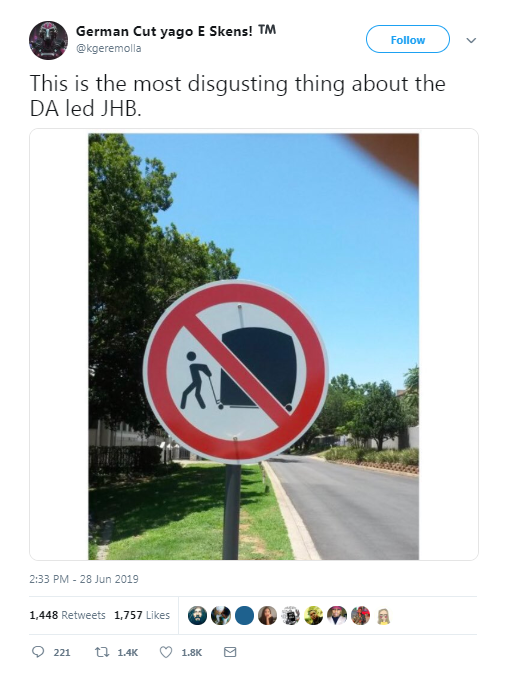Click the reply speech bubble icon

point(38,652)
